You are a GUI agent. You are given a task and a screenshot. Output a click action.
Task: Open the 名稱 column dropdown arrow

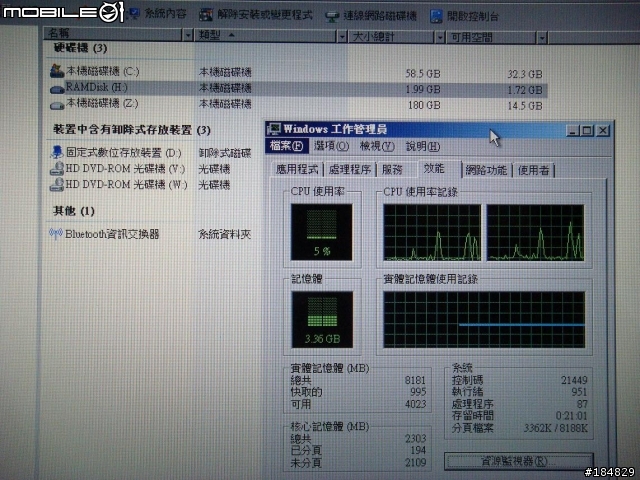point(188,36)
